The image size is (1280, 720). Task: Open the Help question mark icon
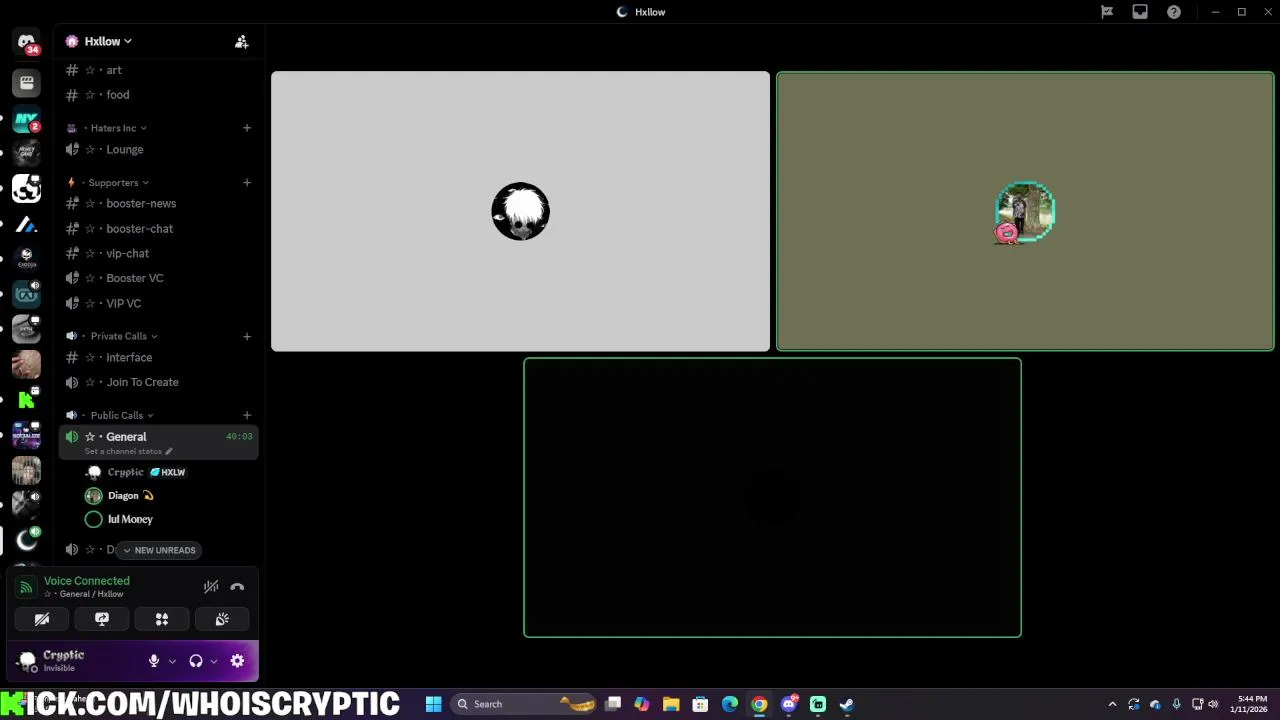tap(1174, 12)
